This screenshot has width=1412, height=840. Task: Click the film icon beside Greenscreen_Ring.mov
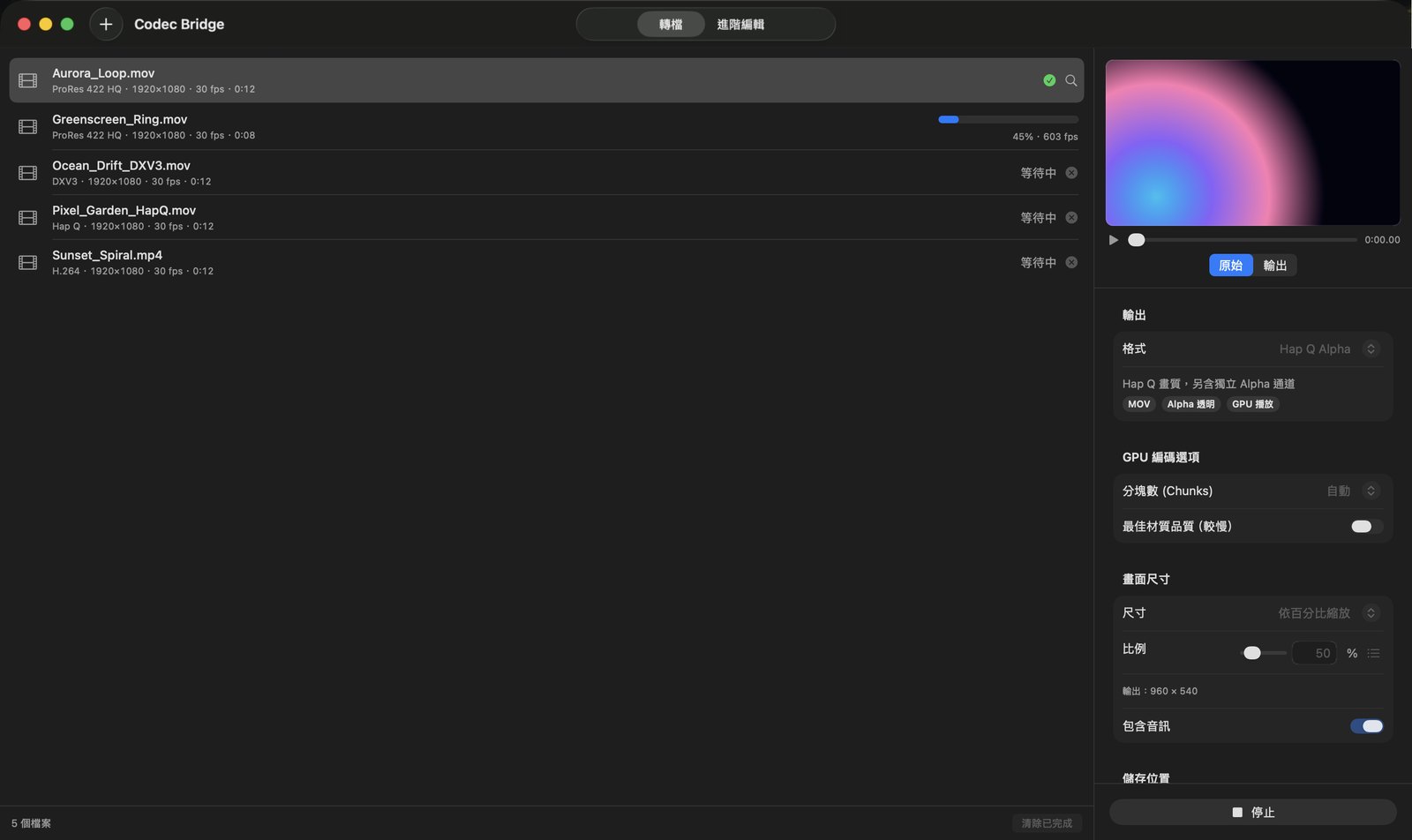(x=28, y=127)
